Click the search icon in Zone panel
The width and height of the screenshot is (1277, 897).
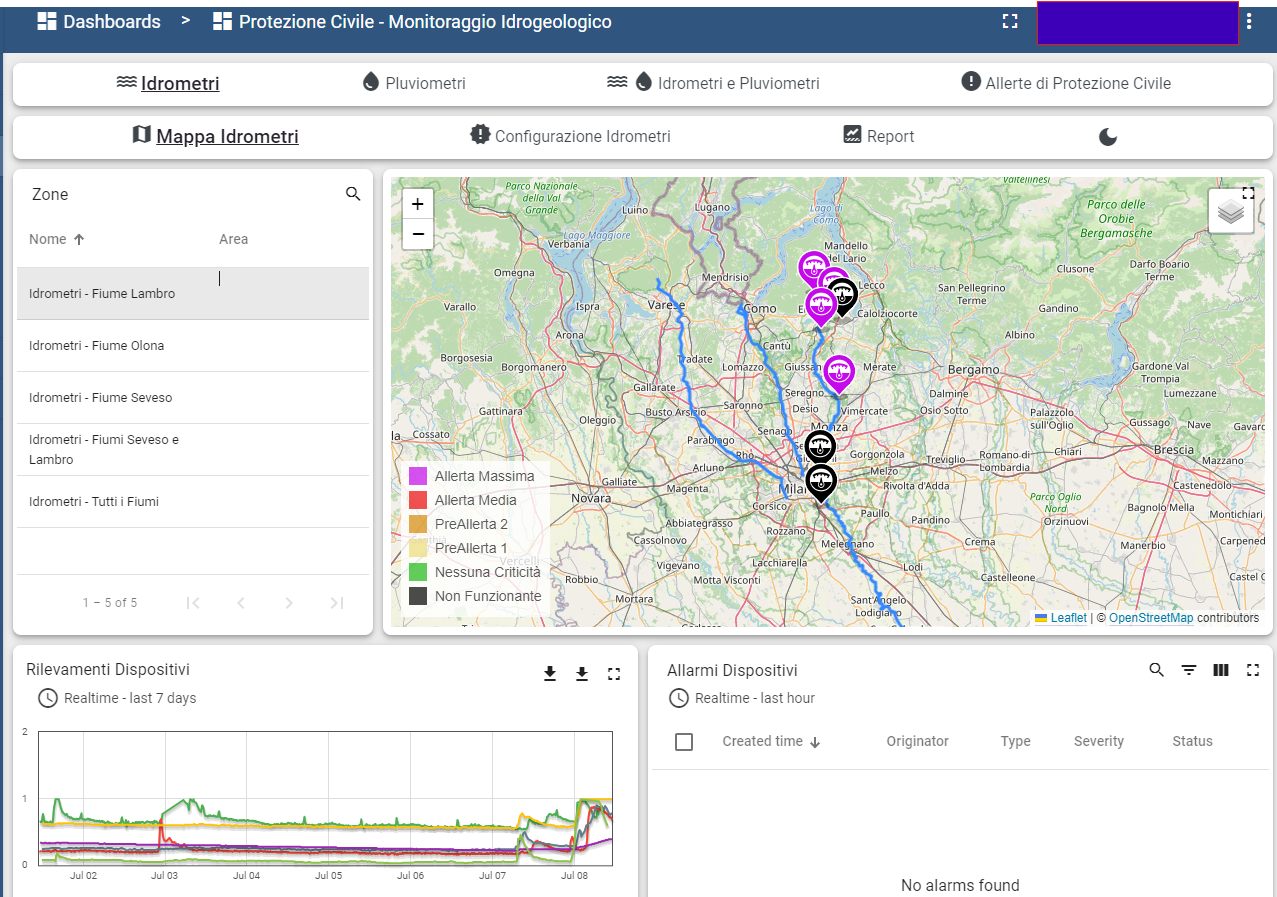point(353,194)
